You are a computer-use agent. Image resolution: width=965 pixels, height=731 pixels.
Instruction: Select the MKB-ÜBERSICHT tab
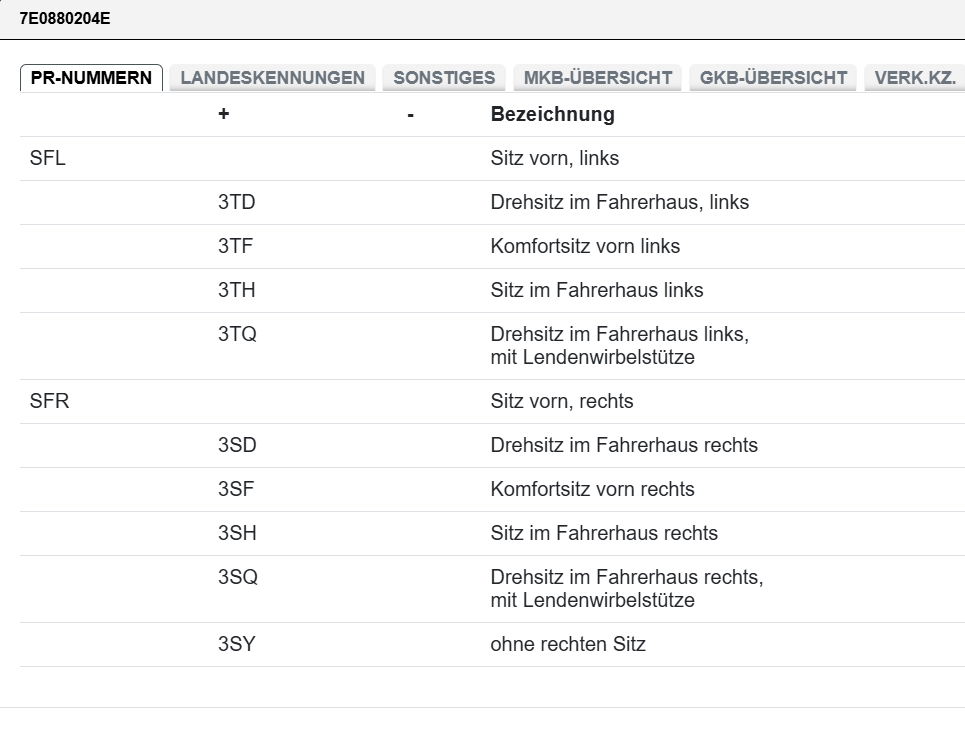[x=598, y=78]
